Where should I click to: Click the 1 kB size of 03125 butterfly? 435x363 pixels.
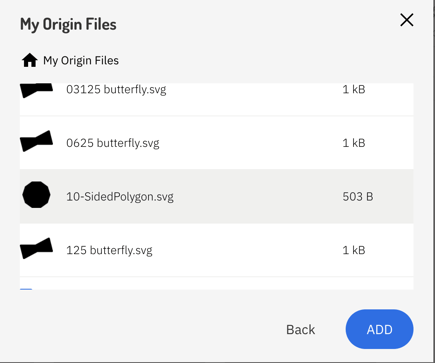(x=354, y=89)
